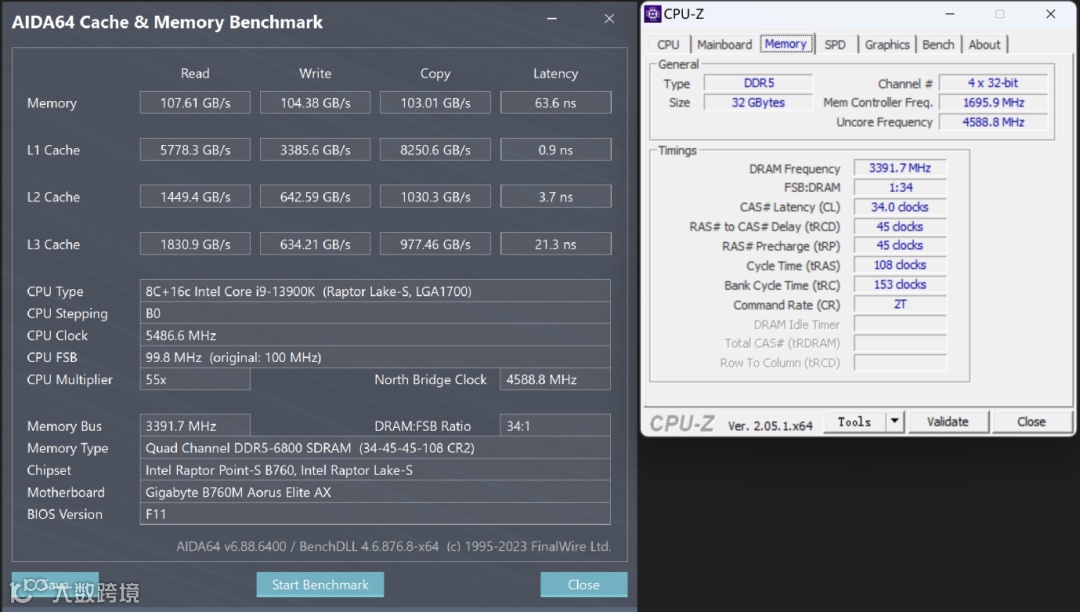Screen dimensions: 1080x612
Task: Click the Tools button in CPU-Z
Action: 854,422
